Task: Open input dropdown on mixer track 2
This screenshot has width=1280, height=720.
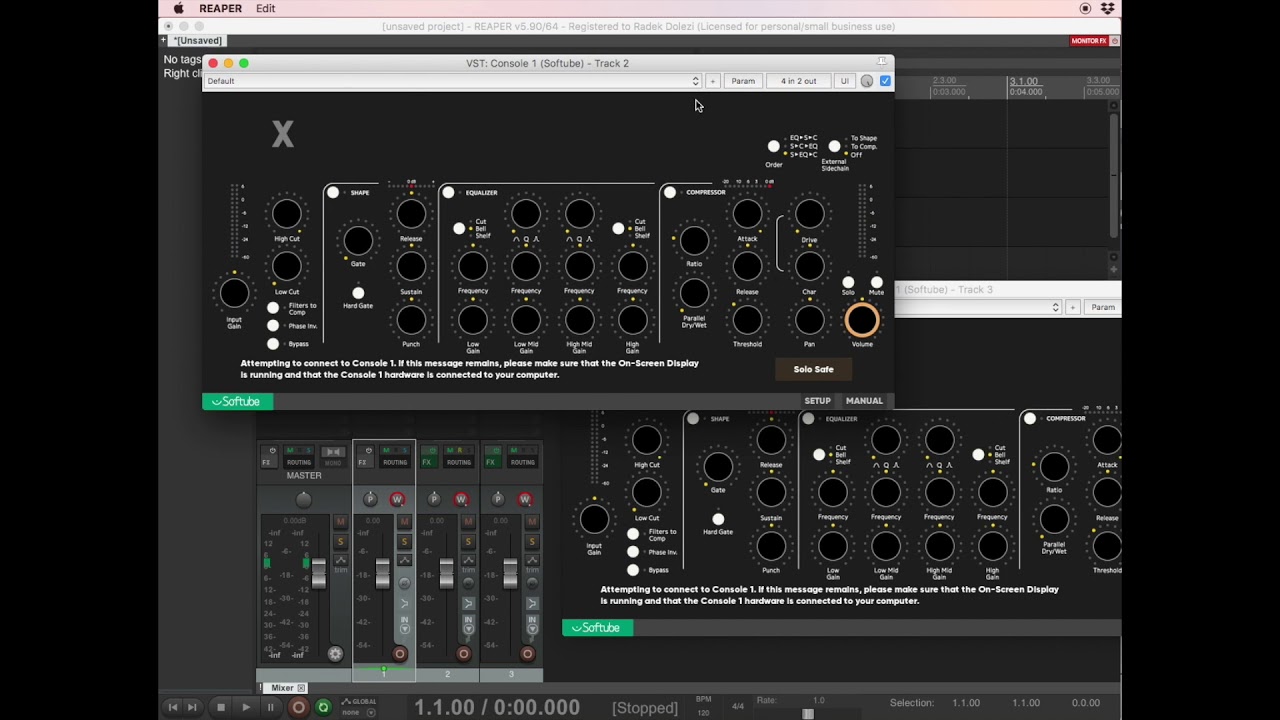Action: 468,625
